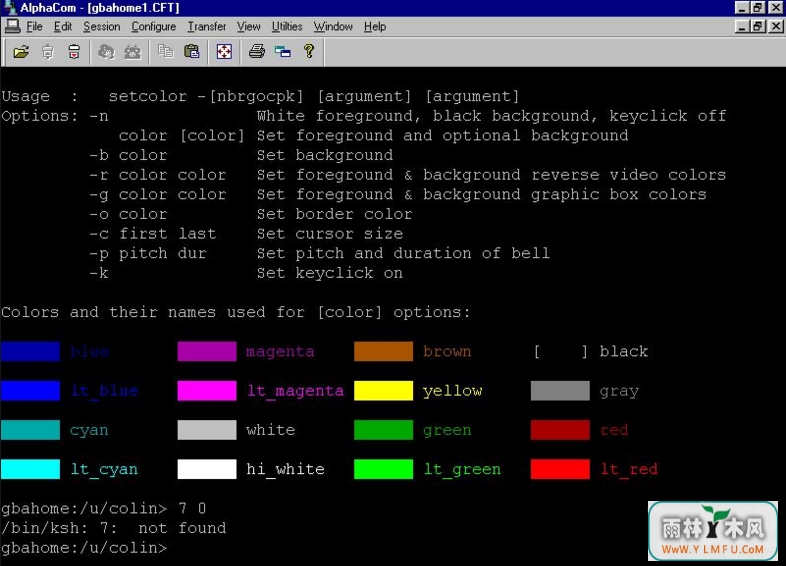Click the full-screen arrows toolbar icon
The width and height of the screenshot is (786, 566).
(x=224, y=51)
